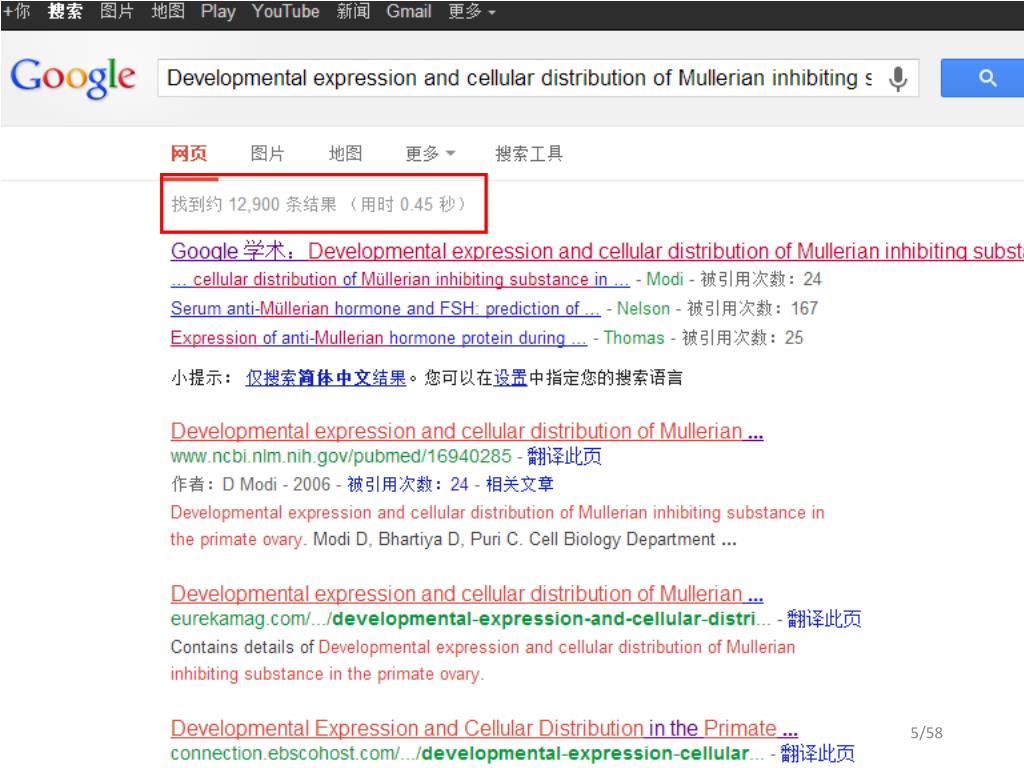Open Gmail in the top bar

coord(409,11)
